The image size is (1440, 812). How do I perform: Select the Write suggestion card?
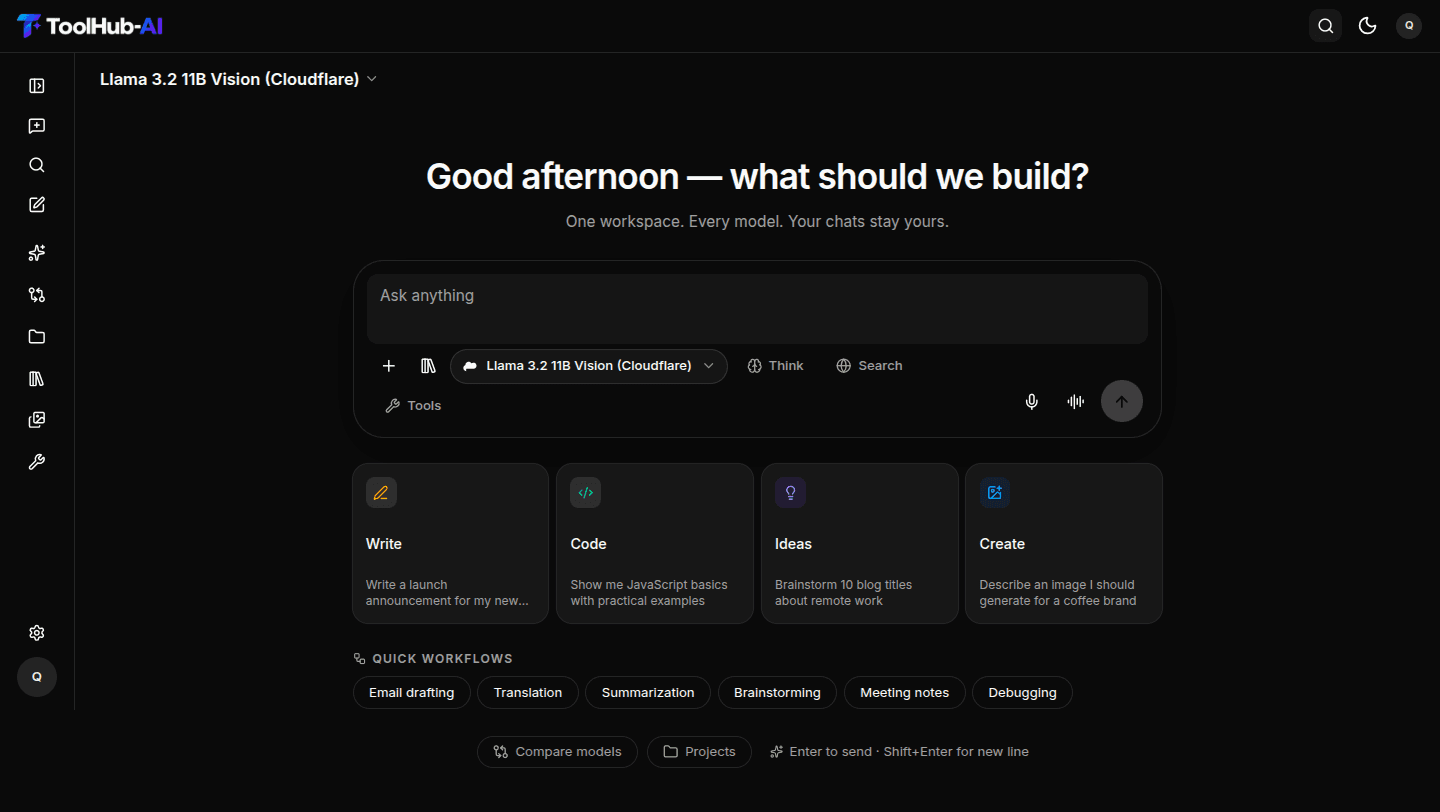click(x=450, y=543)
